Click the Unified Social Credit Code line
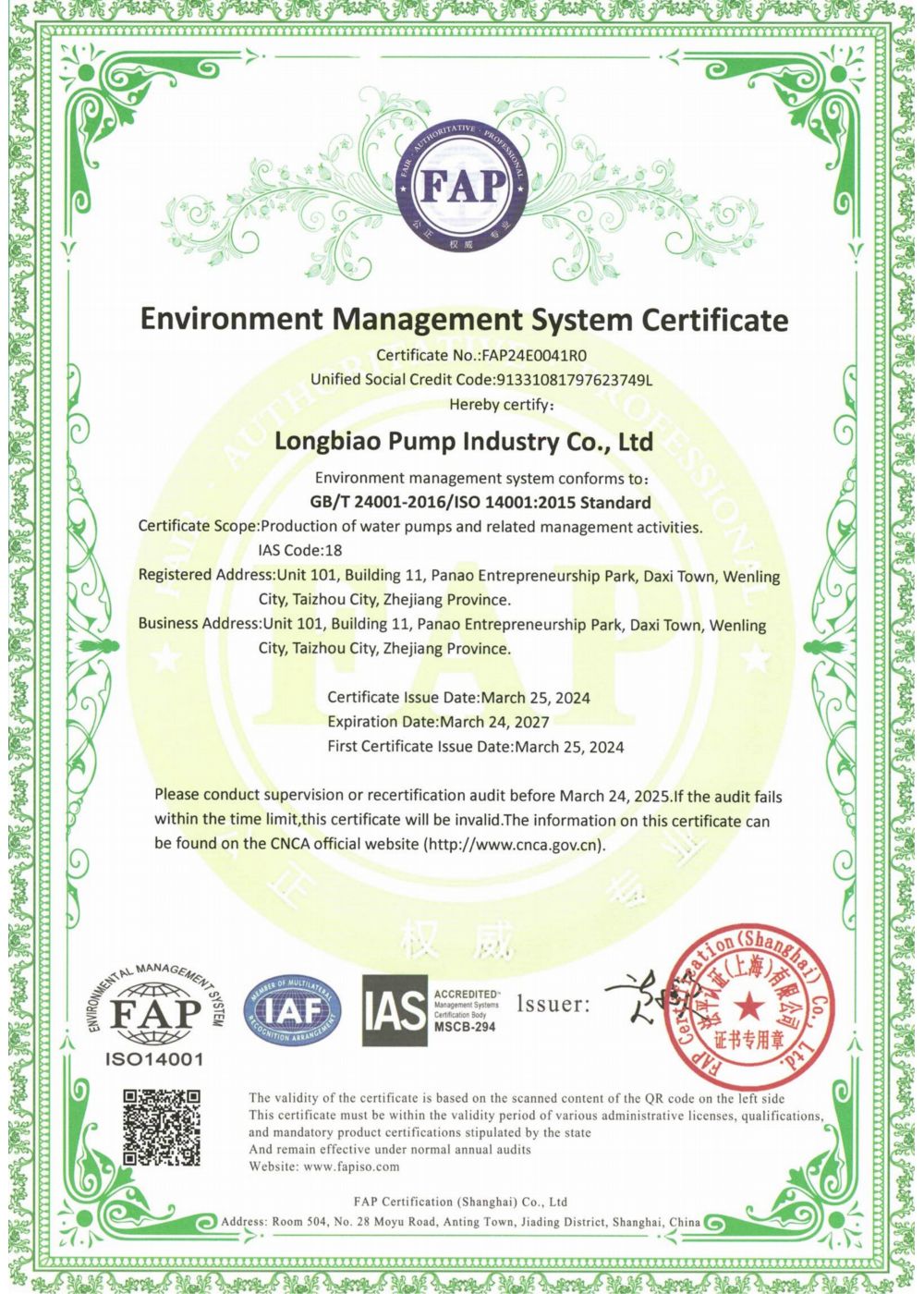Image resolution: width=924 pixels, height=1294 pixels. pyautogui.click(x=481, y=379)
